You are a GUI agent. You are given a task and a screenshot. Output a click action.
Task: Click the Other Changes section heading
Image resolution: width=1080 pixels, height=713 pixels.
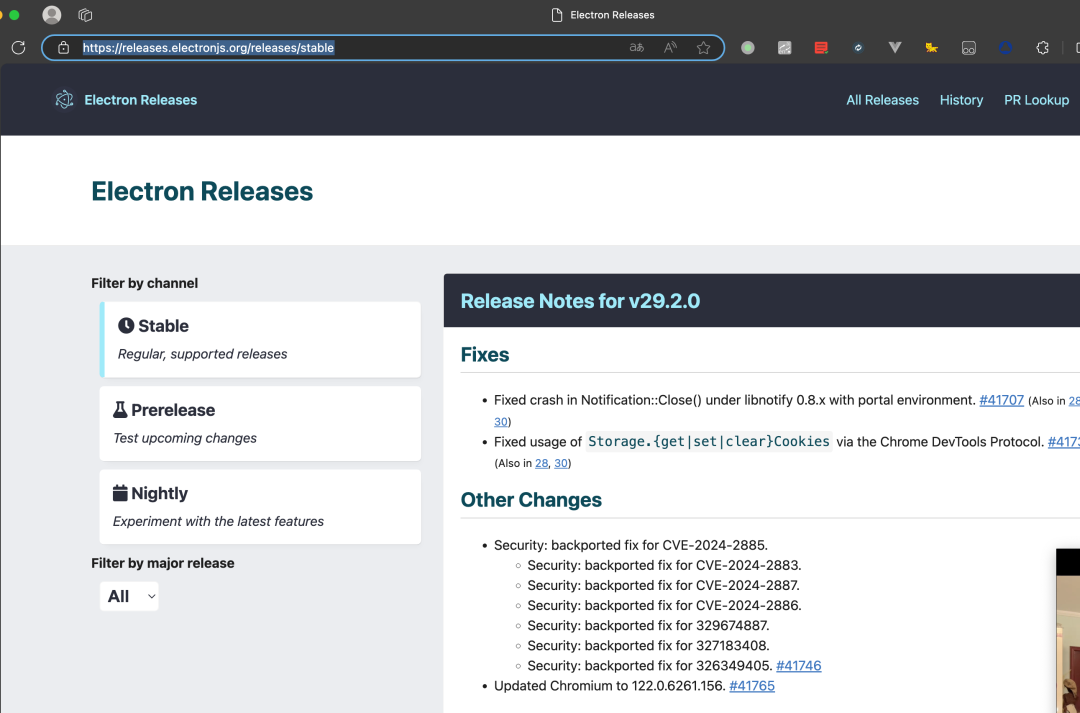point(531,500)
